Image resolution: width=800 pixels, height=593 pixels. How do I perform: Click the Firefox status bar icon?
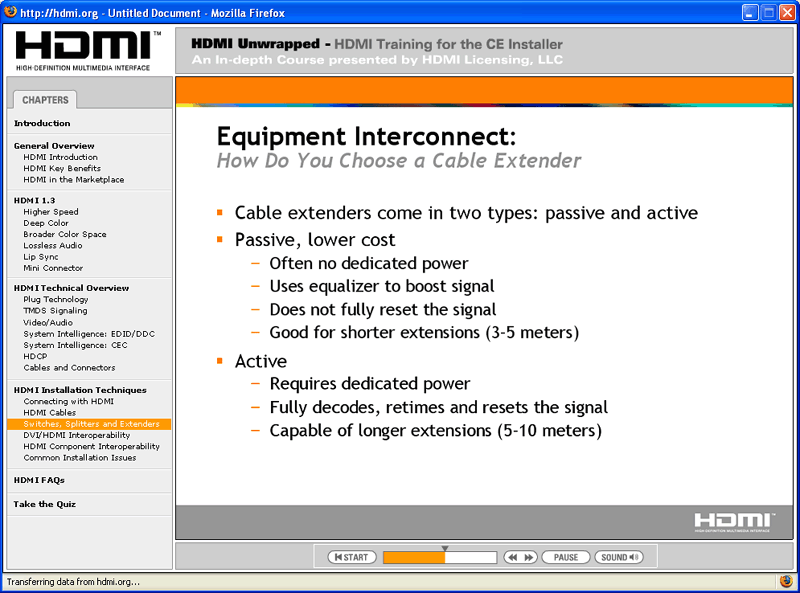[786, 581]
